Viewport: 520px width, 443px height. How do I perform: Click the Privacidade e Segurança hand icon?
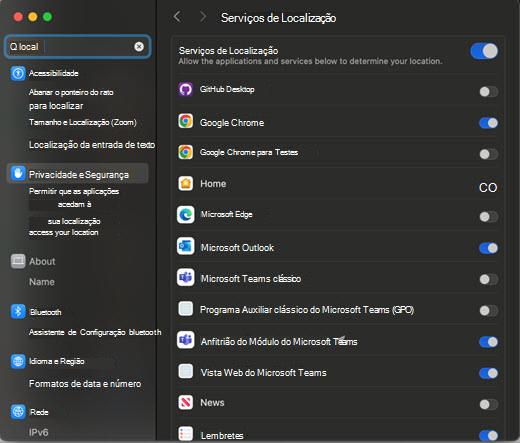coord(18,173)
